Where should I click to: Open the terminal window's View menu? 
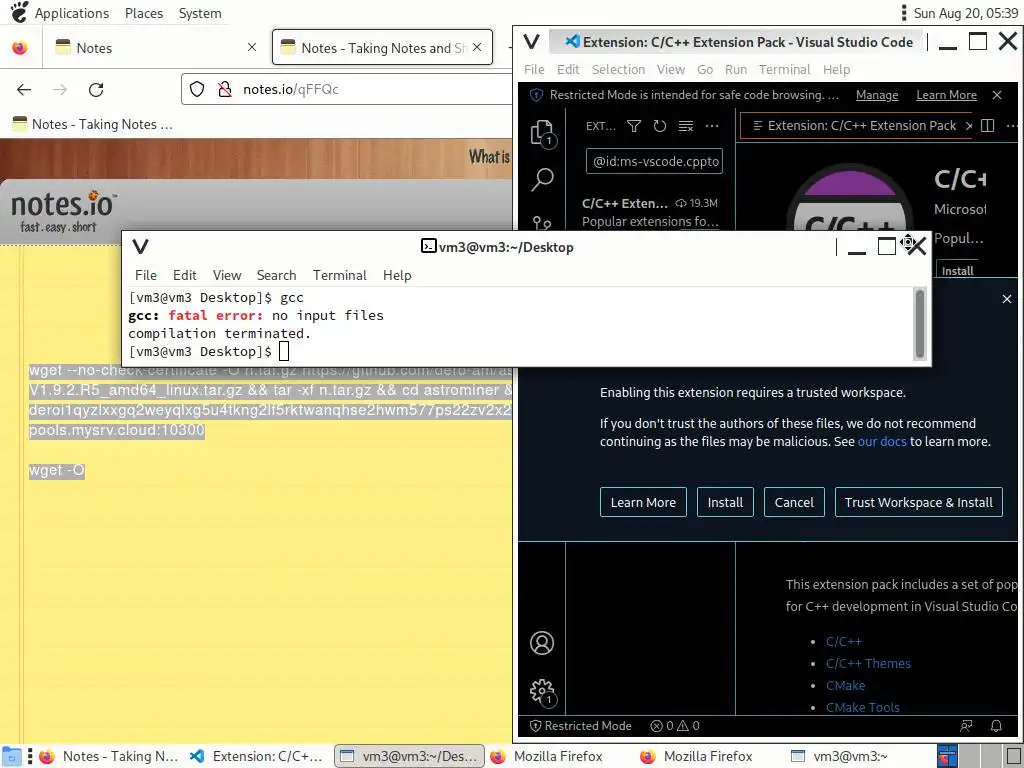[227, 276]
